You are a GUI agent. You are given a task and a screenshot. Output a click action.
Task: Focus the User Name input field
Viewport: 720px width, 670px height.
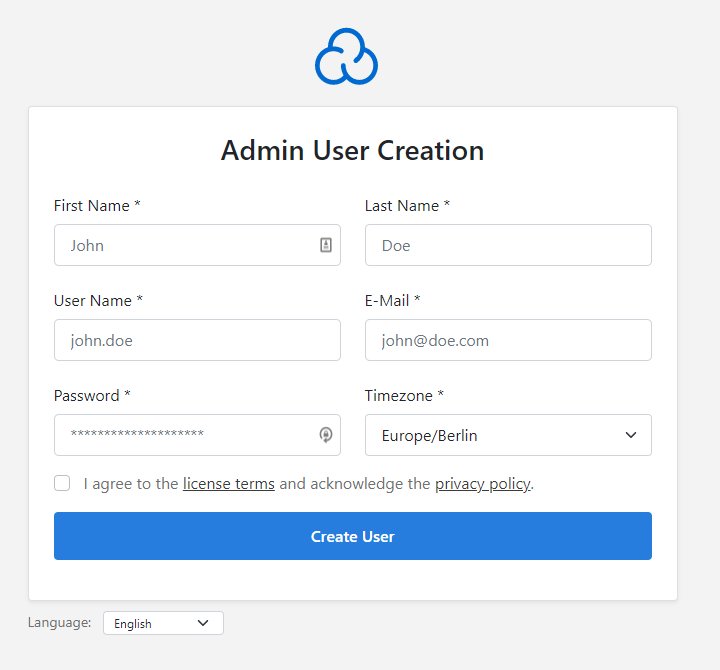(x=197, y=340)
